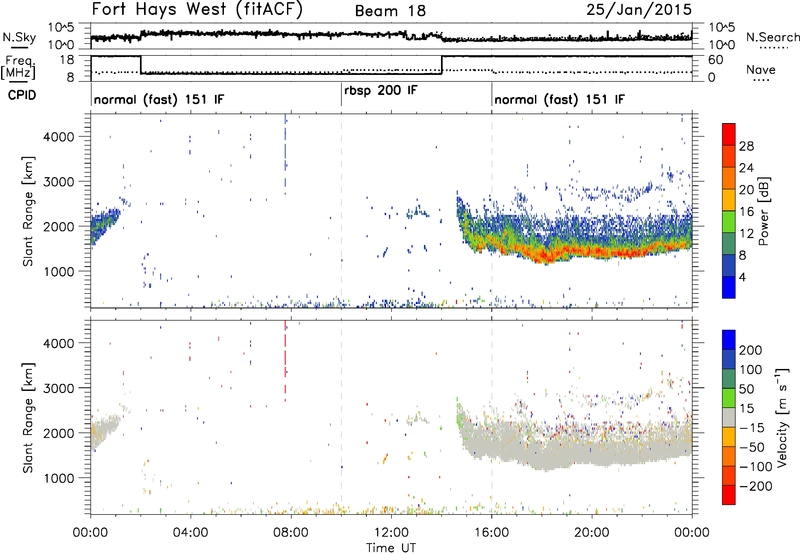
Task: Click the 'Slant Range [km]' label of power panel
Action: 28,211
